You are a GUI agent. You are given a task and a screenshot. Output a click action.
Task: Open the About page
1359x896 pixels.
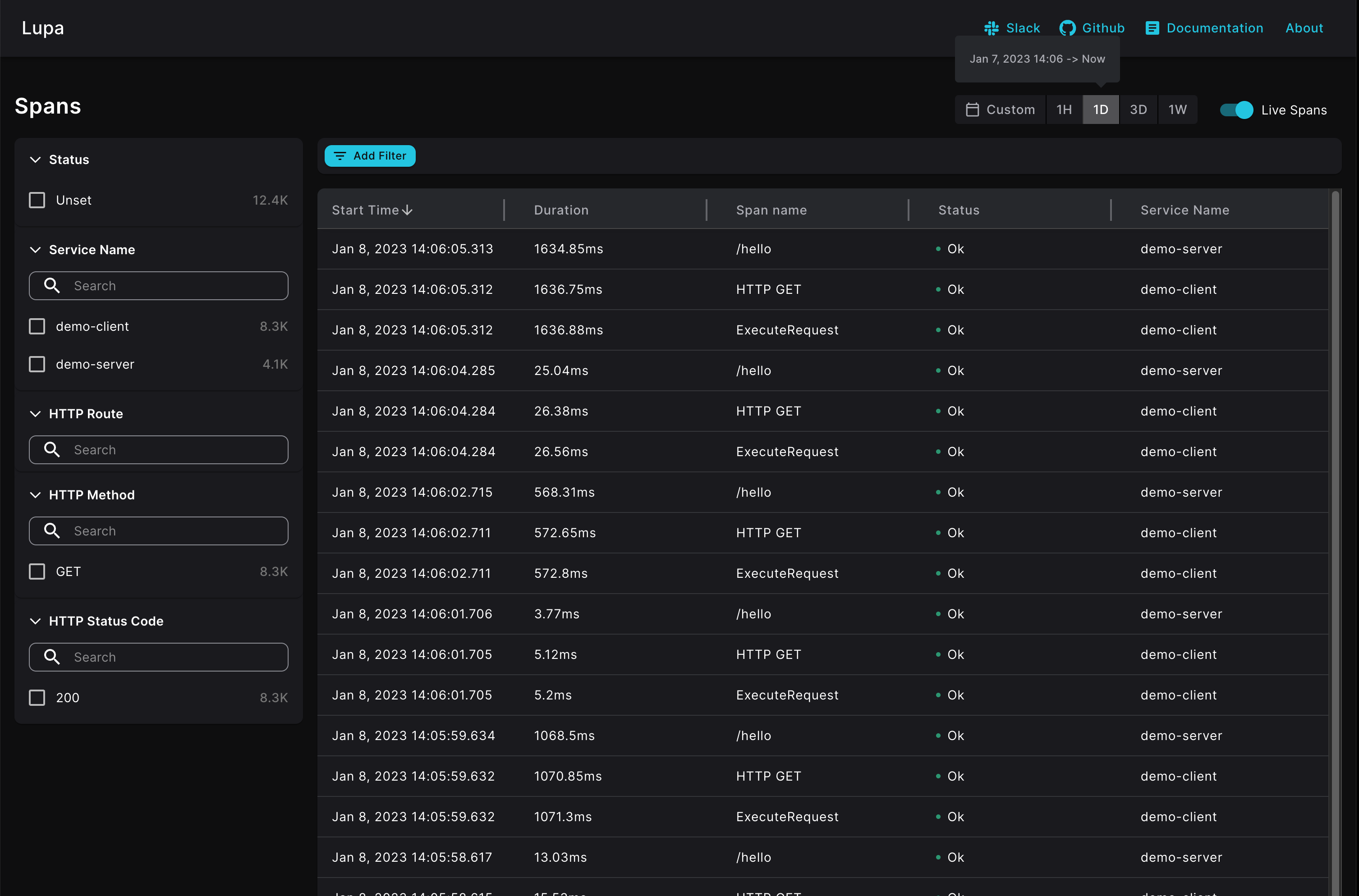coord(1304,27)
